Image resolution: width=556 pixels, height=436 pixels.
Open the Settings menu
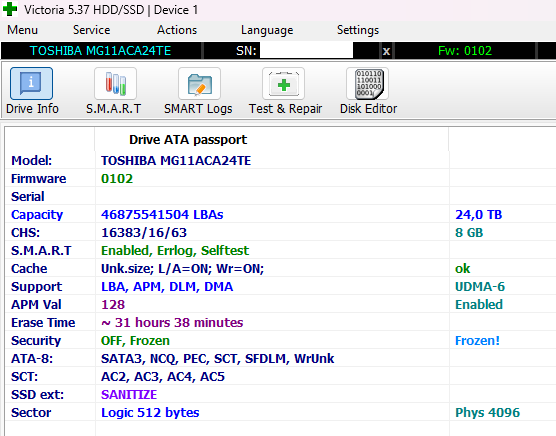pyautogui.click(x=358, y=30)
